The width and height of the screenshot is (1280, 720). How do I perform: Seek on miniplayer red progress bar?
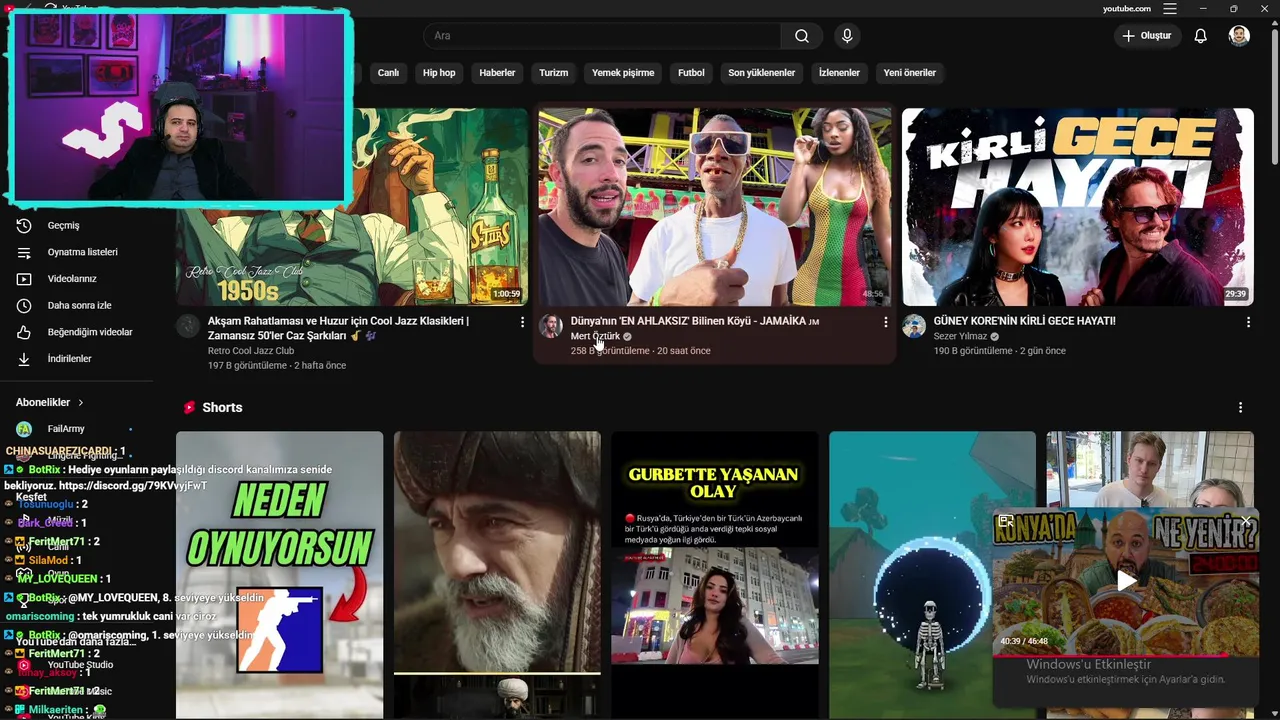click(x=1126, y=656)
